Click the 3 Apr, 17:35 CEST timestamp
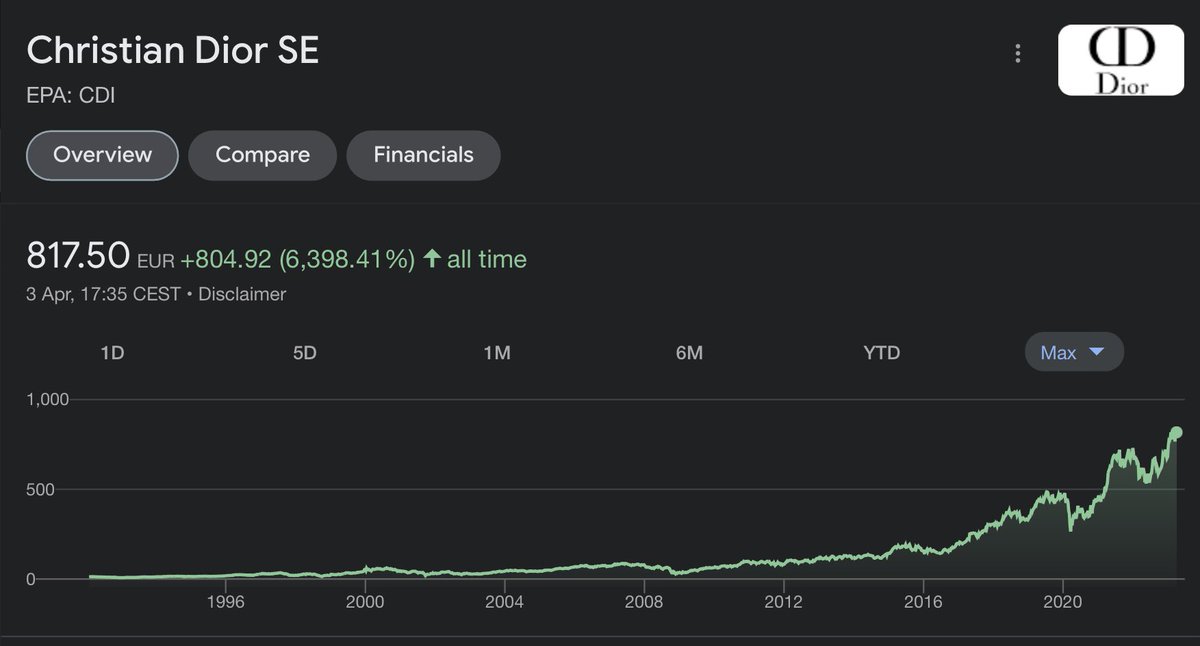Viewport: 1200px width, 646px height. pos(103,294)
